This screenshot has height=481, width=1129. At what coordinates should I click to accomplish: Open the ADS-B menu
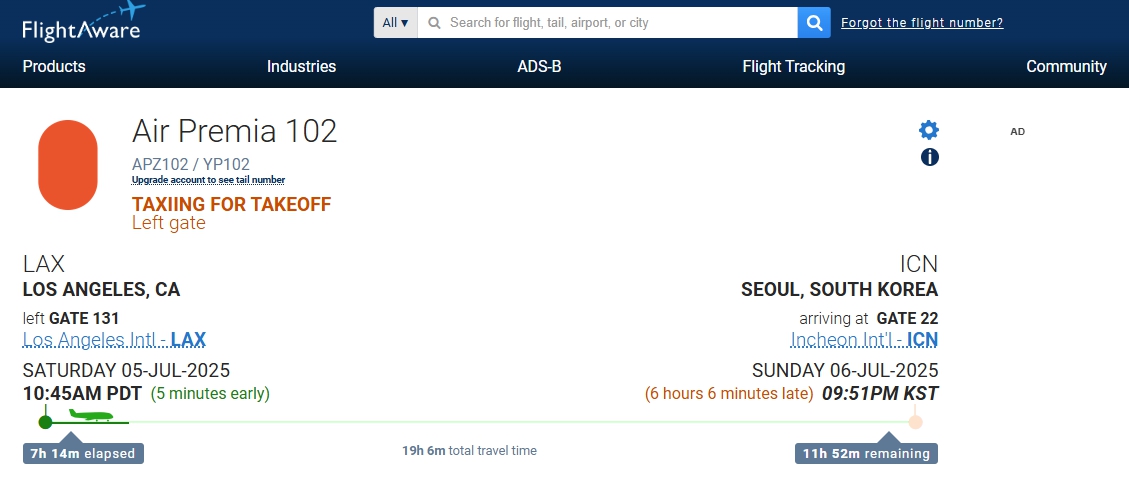(539, 66)
